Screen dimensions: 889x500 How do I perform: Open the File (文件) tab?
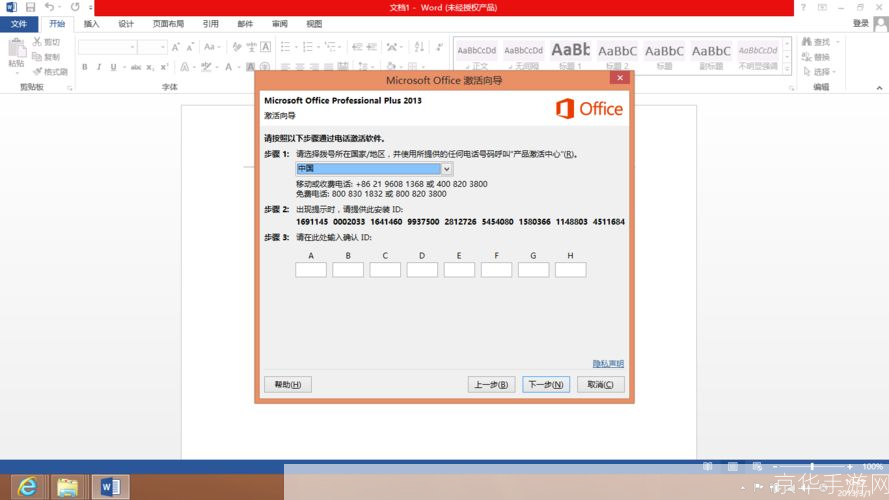point(19,24)
